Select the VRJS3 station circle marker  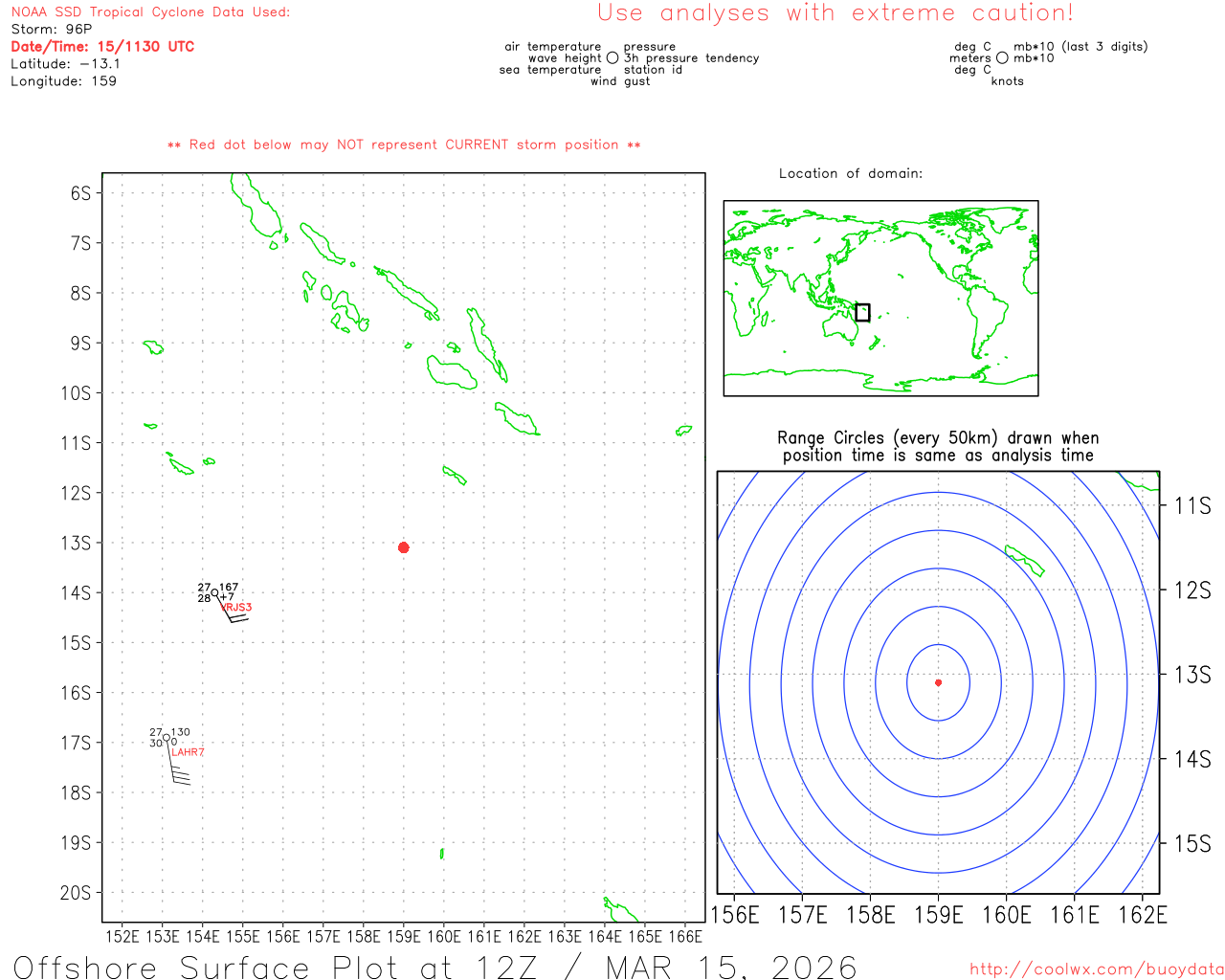pyautogui.click(x=215, y=592)
